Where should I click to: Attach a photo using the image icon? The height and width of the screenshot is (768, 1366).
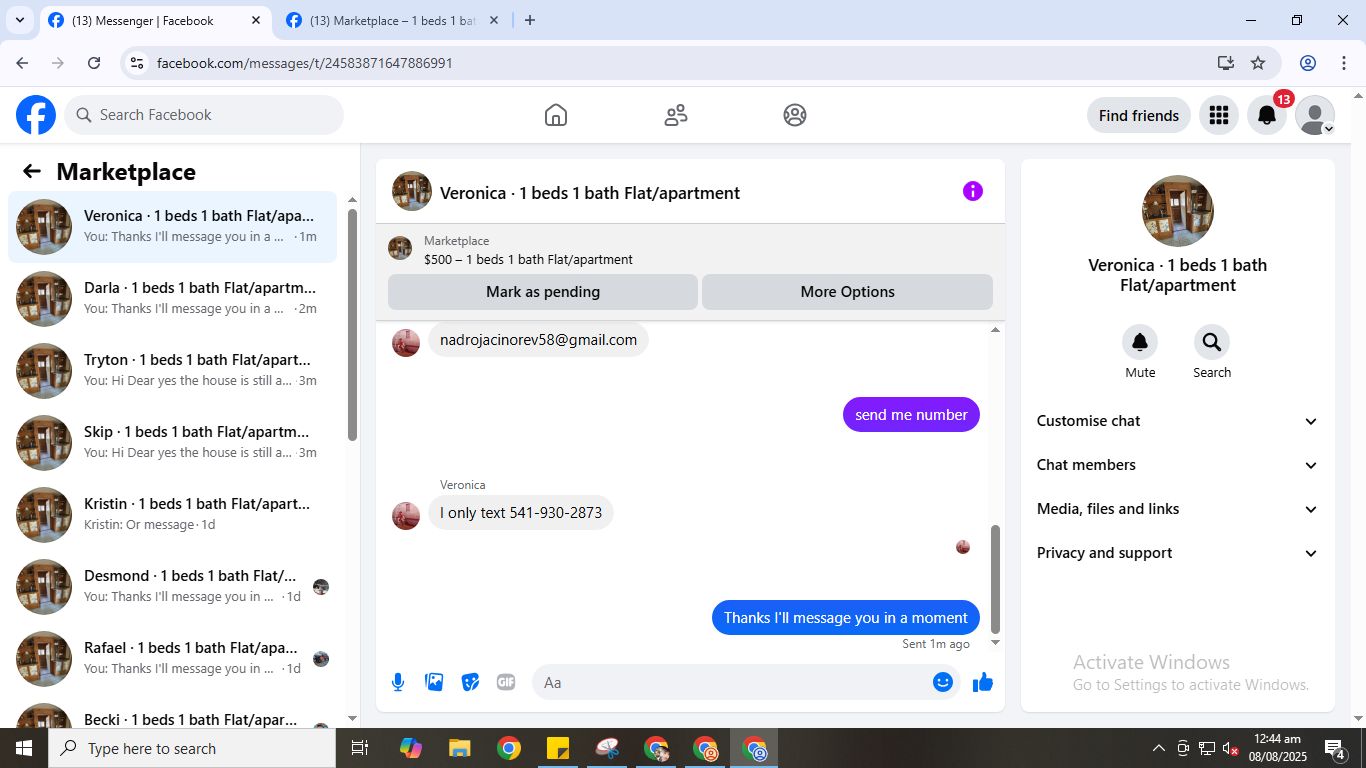pos(434,682)
